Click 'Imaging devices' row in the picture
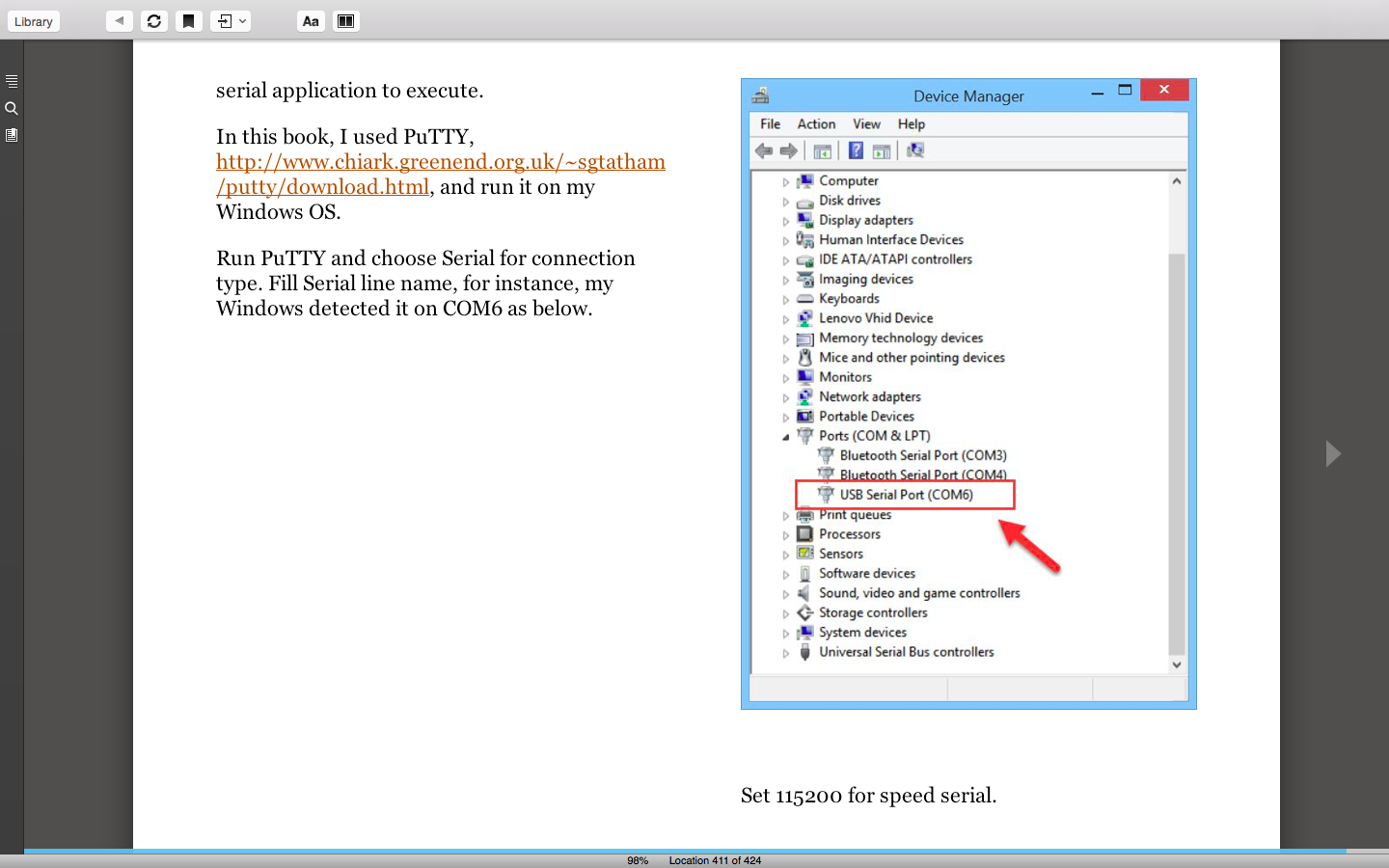The height and width of the screenshot is (868, 1389). 855,279
